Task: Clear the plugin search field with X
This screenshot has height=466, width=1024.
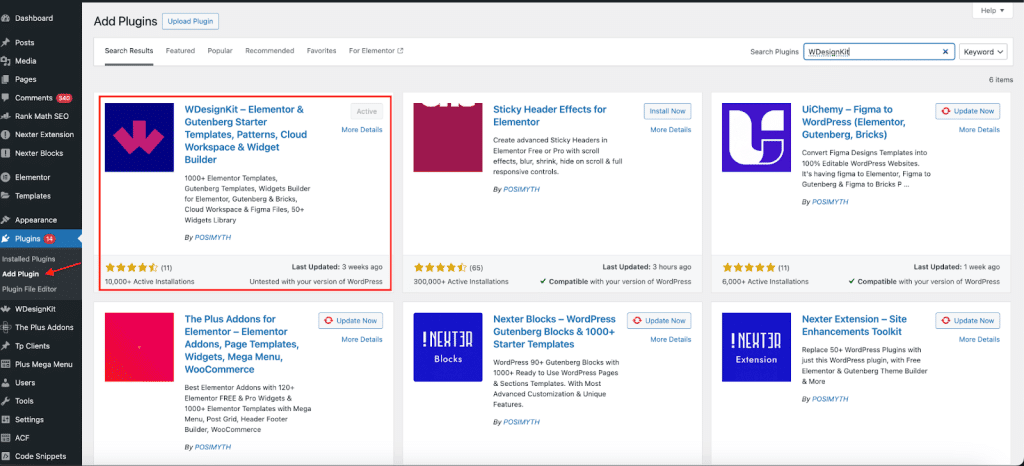Action: [946, 51]
